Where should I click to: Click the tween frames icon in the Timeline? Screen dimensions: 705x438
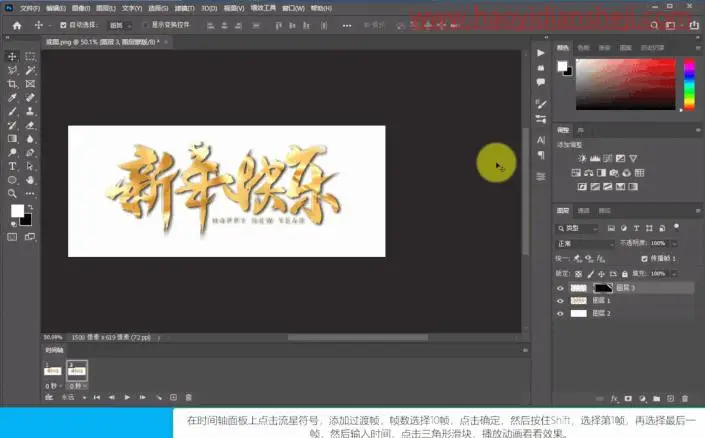click(x=159, y=398)
